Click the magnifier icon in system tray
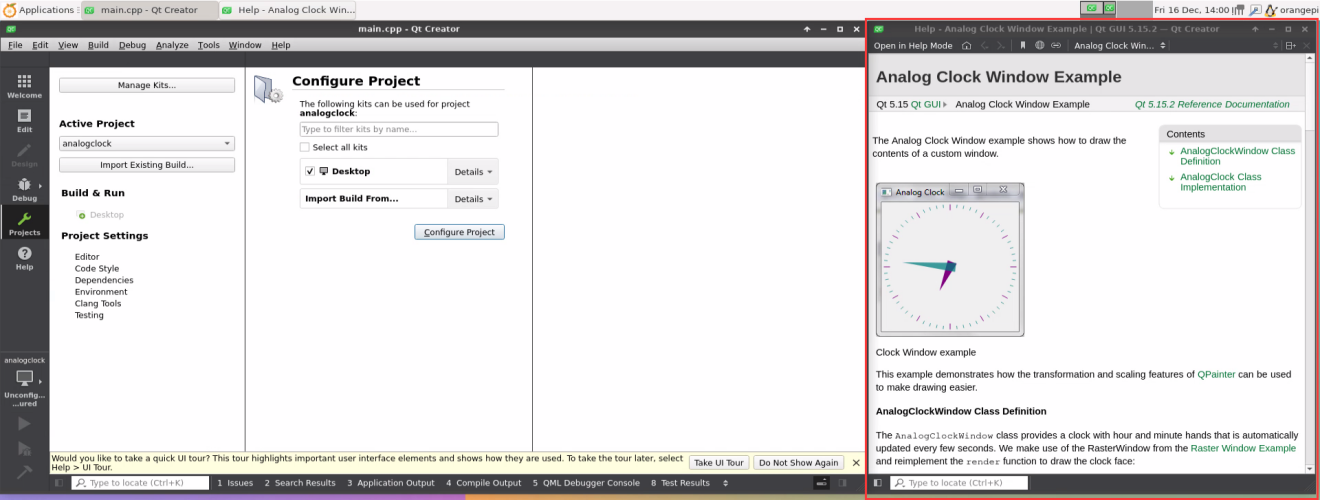 tap(1255, 9)
